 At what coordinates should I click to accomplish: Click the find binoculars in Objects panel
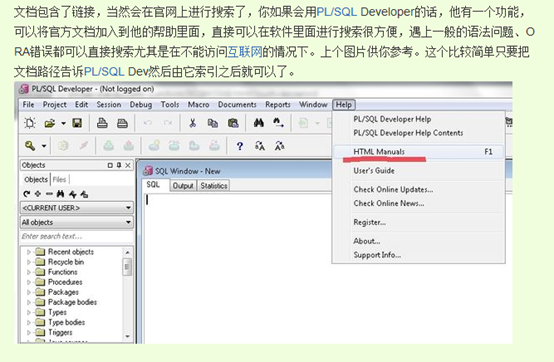tap(60, 194)
